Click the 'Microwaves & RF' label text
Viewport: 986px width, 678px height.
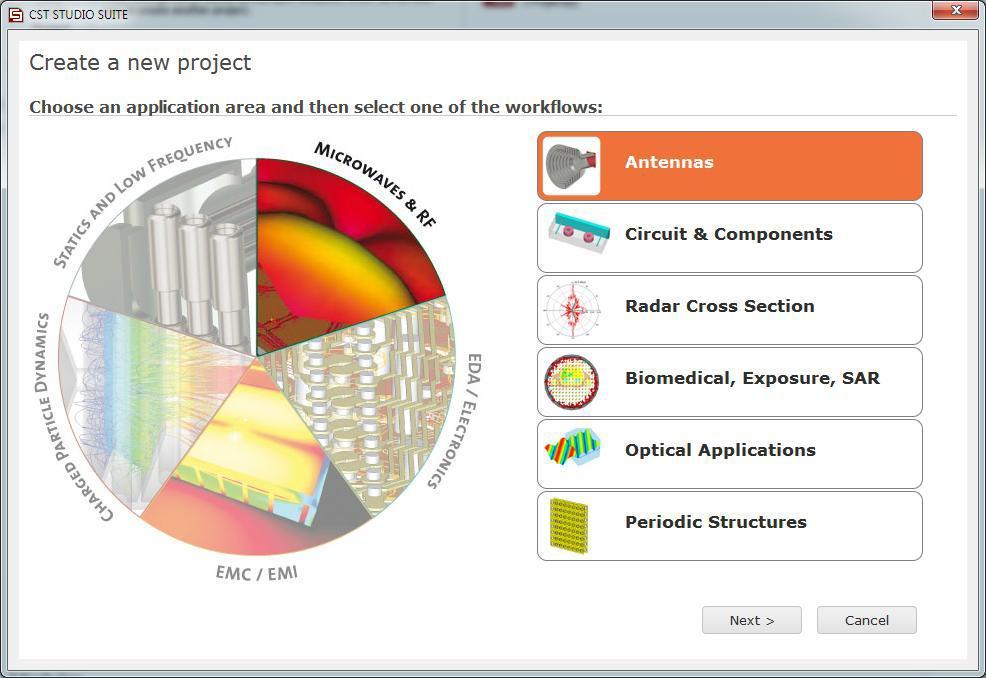pos(375,184)
